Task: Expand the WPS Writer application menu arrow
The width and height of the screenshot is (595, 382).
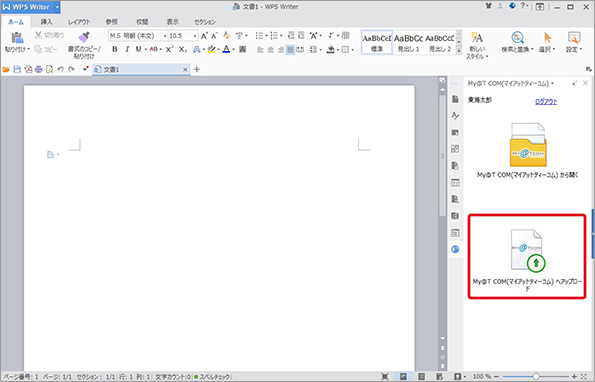Action: pos(57,7)
